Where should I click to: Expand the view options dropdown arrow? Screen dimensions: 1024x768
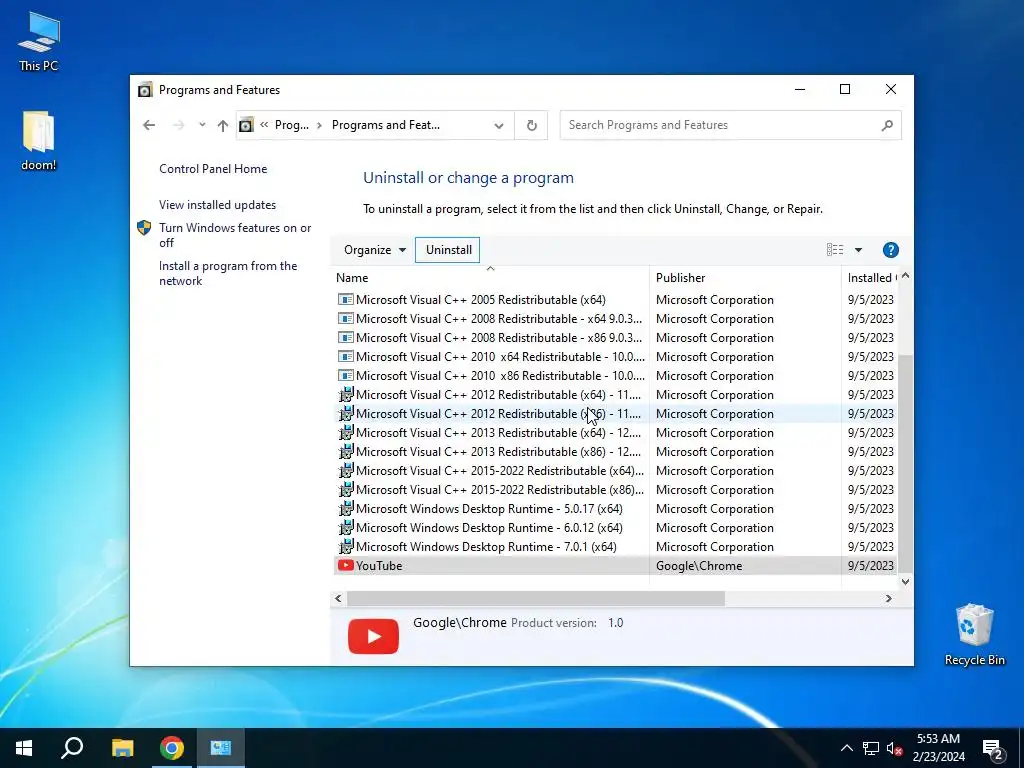point(858,249)
